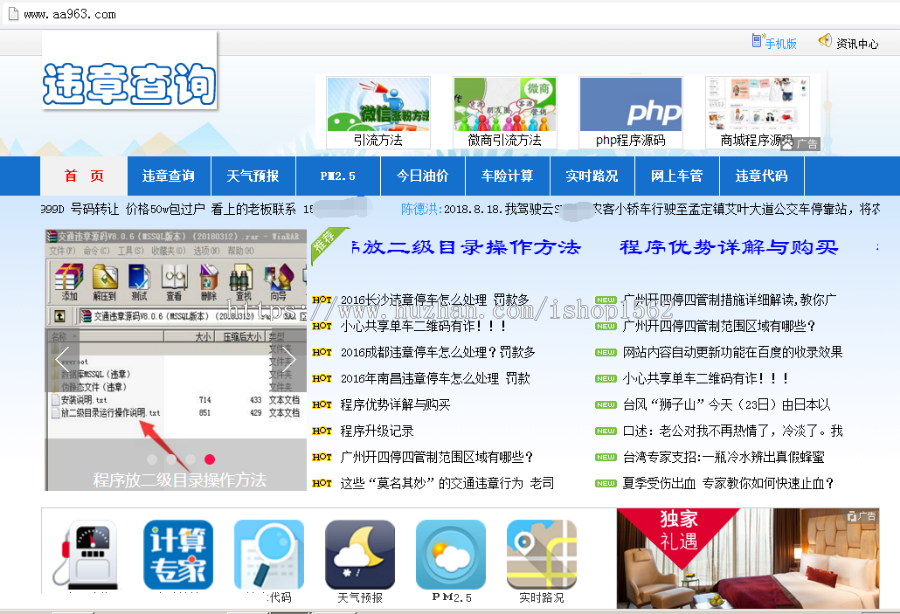Click the 实时路况 map icon
This screenshot has height=614, width=900.
542,555
